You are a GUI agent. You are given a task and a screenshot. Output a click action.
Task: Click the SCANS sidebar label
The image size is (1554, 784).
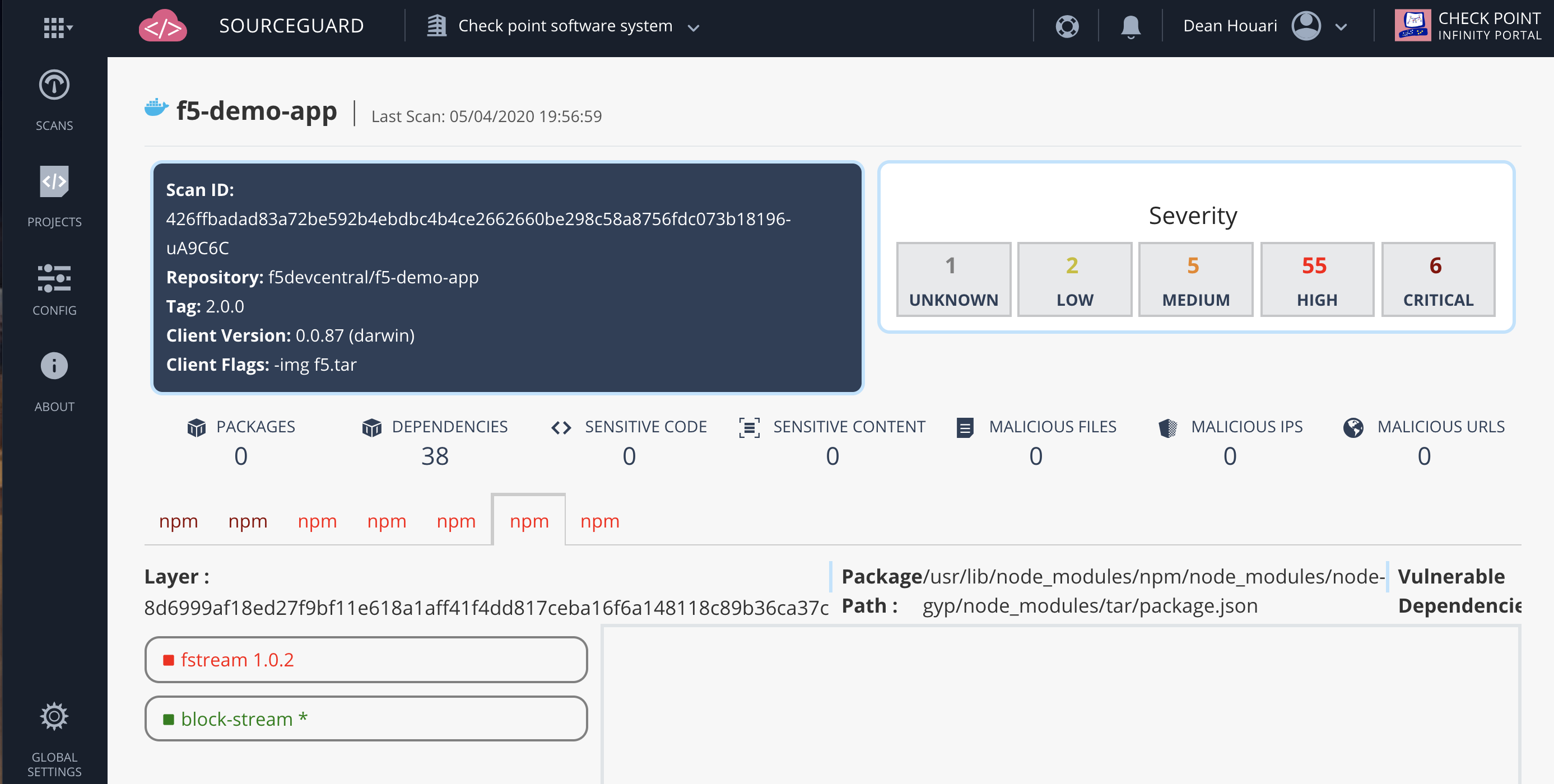(x=54, y=125)
